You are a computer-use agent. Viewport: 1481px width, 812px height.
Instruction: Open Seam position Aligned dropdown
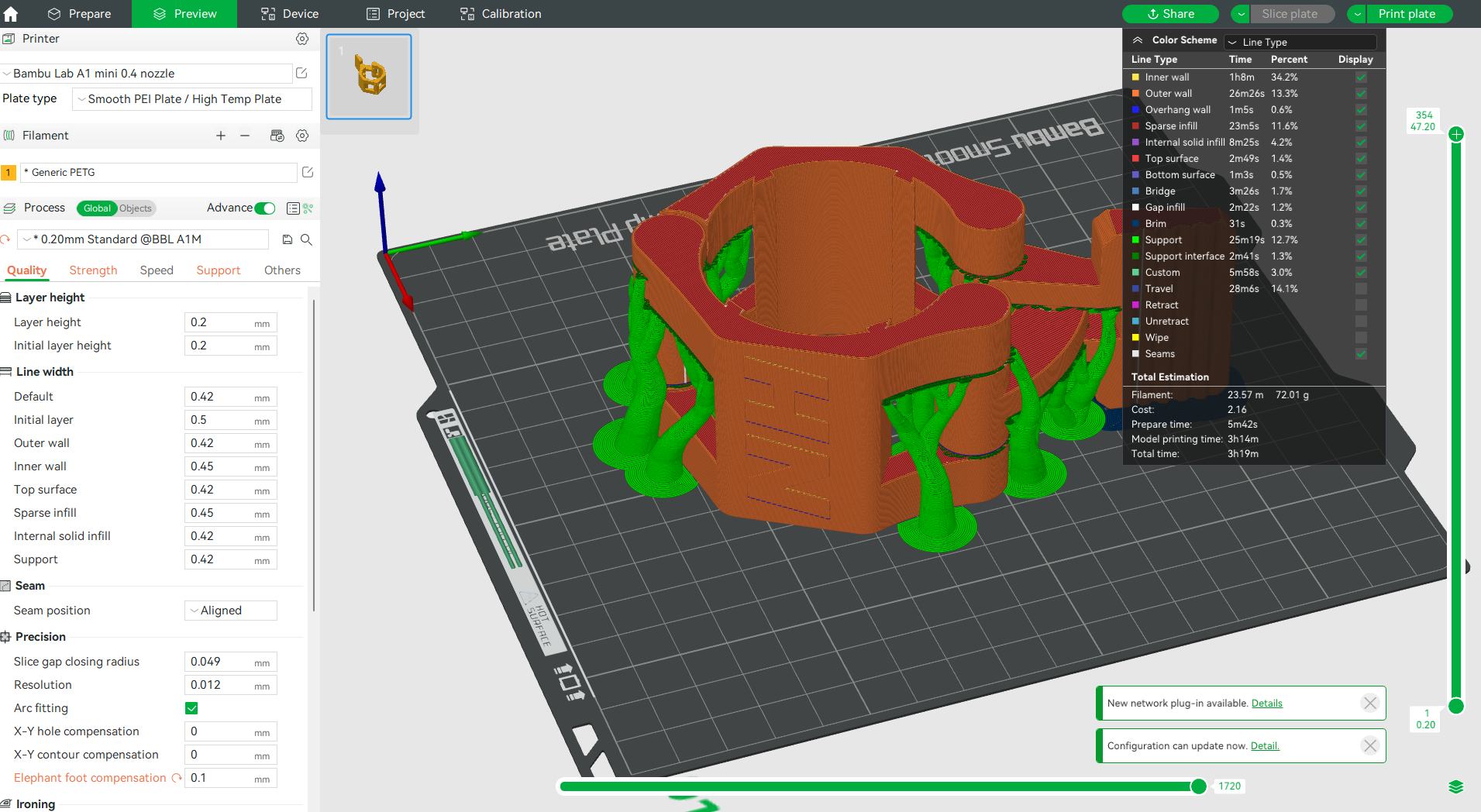tap(231, 611)
